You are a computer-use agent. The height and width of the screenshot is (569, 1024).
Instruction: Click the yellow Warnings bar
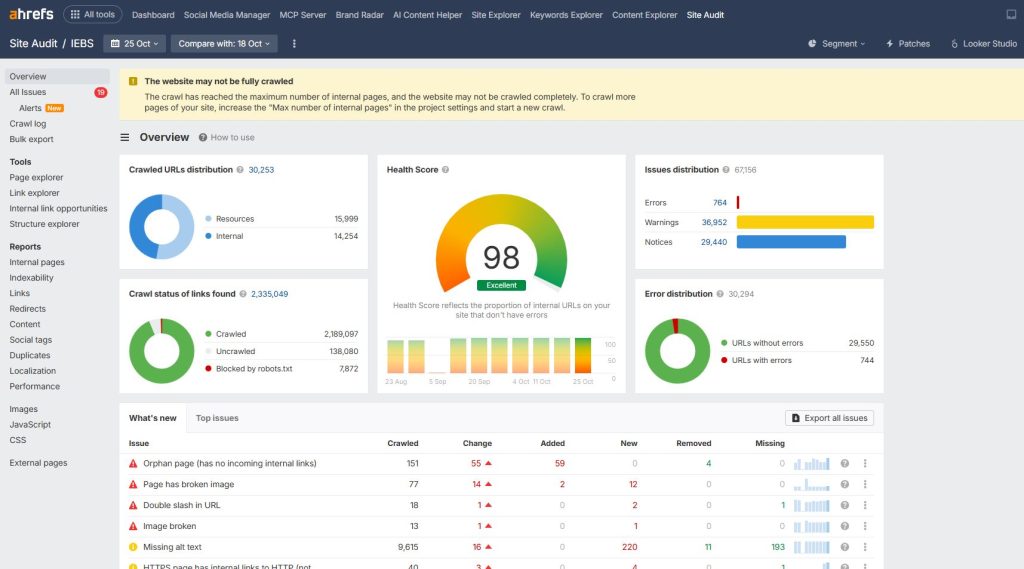tap(805, 222)
